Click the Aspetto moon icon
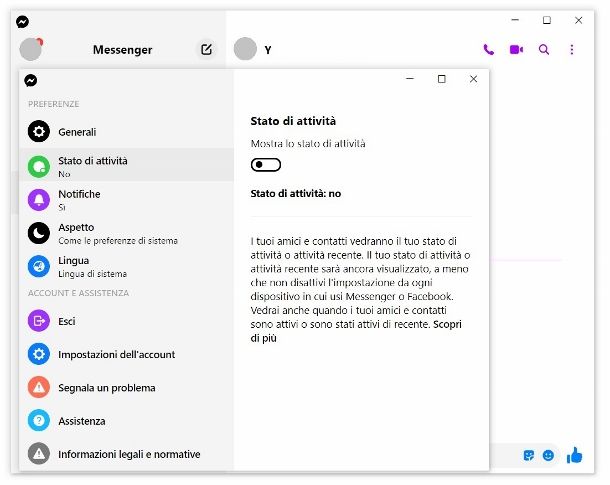610x485 pixels. 39,233
